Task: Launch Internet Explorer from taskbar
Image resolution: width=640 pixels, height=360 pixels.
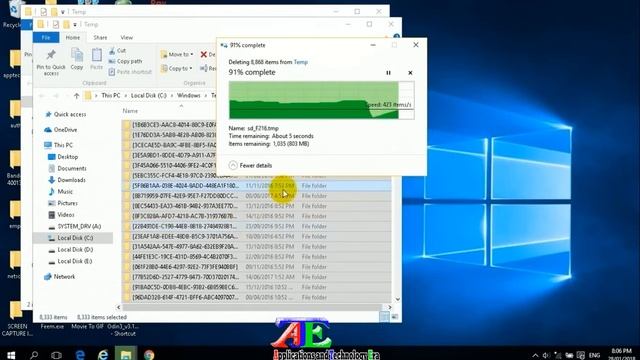Action: point(103,355)
